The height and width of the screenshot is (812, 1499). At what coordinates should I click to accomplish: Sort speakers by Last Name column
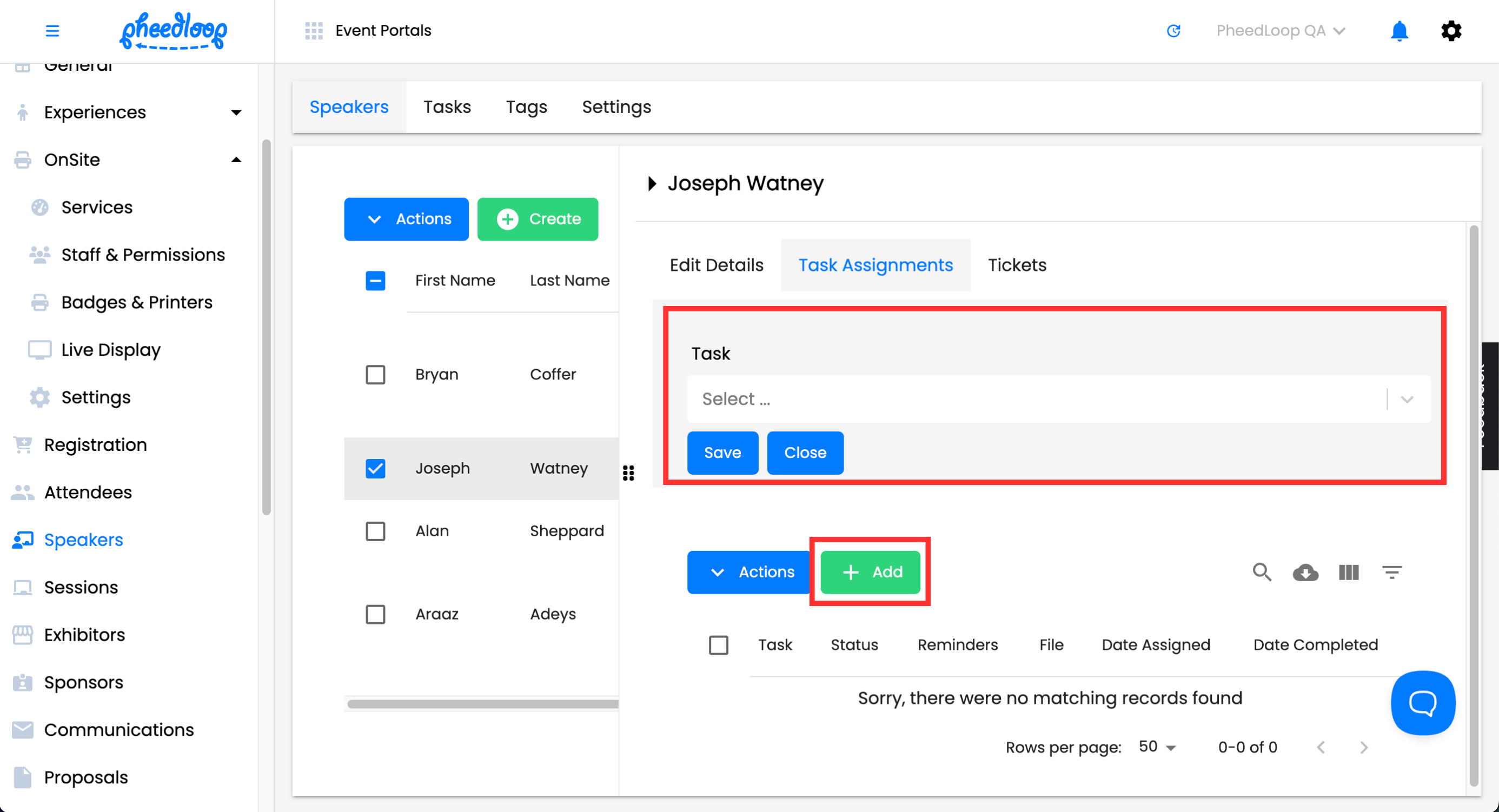coord(569,281)
